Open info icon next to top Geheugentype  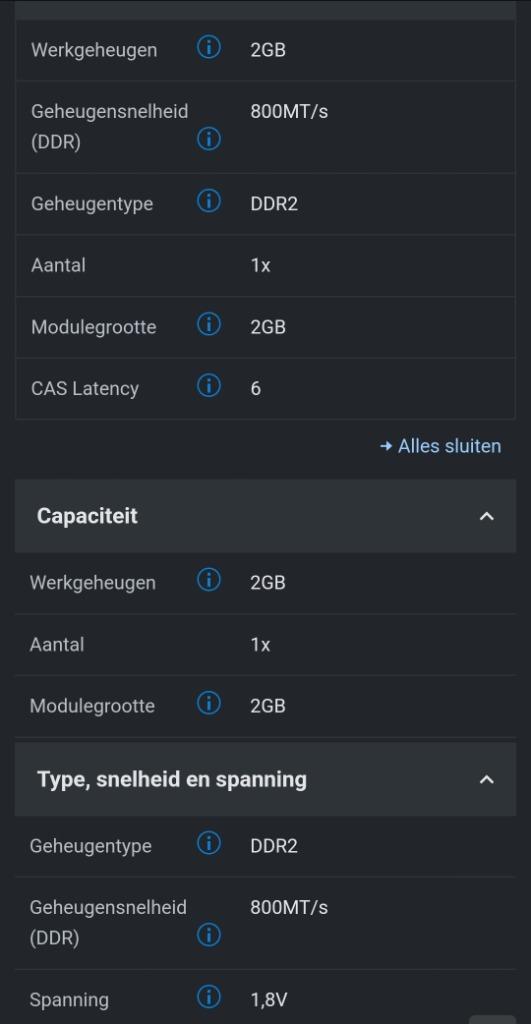(208, 202)
